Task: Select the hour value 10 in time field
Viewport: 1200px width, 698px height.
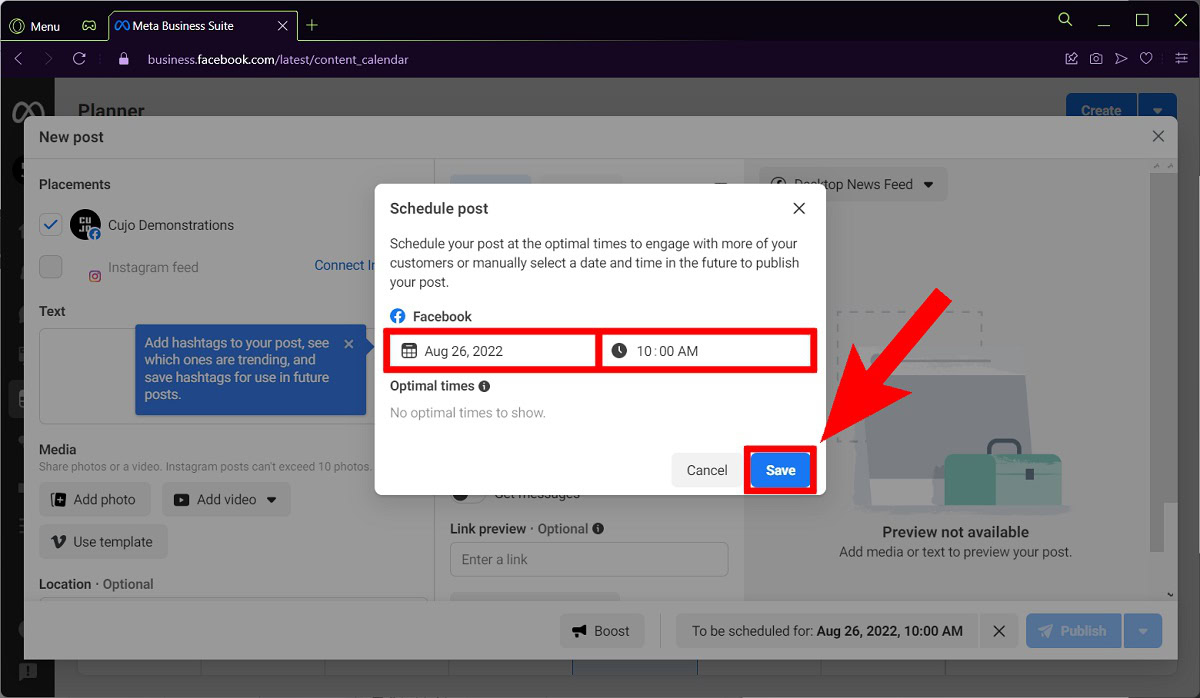Action: 644,351
